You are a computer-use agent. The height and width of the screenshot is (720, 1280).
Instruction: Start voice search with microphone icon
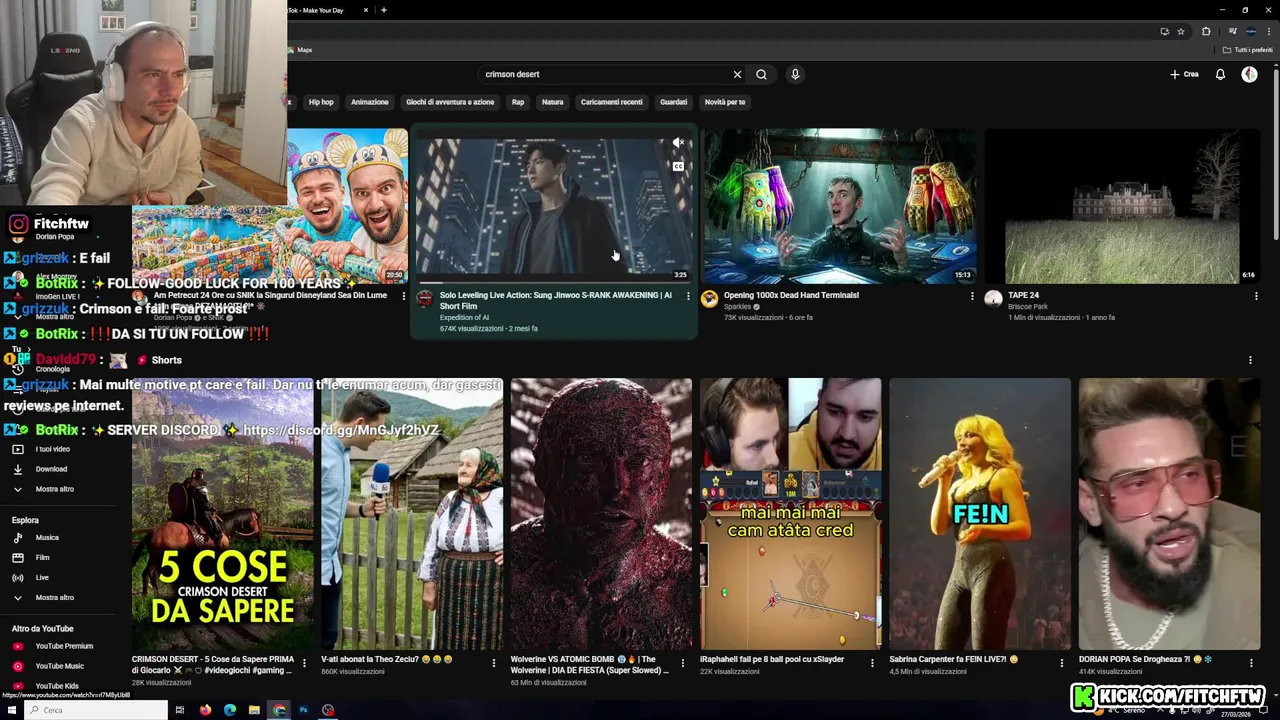coord(795,74)
